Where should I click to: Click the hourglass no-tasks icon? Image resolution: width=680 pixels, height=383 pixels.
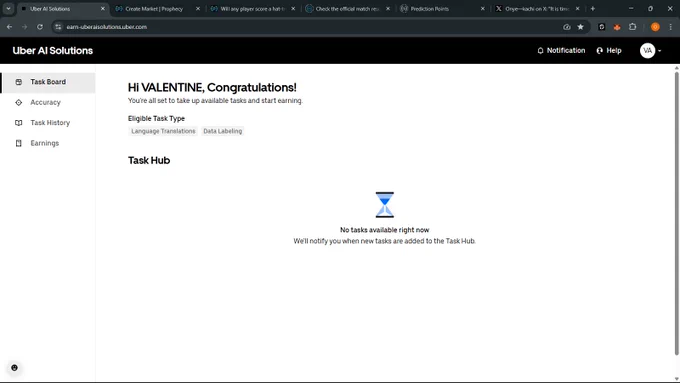(x=385, y=205)
